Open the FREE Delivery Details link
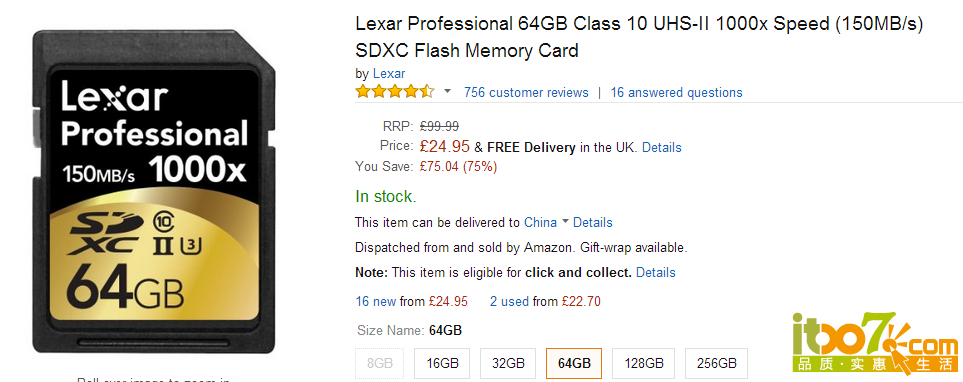Image resolution: width=963 pixels, height=382 pixels. coord(661,147)
